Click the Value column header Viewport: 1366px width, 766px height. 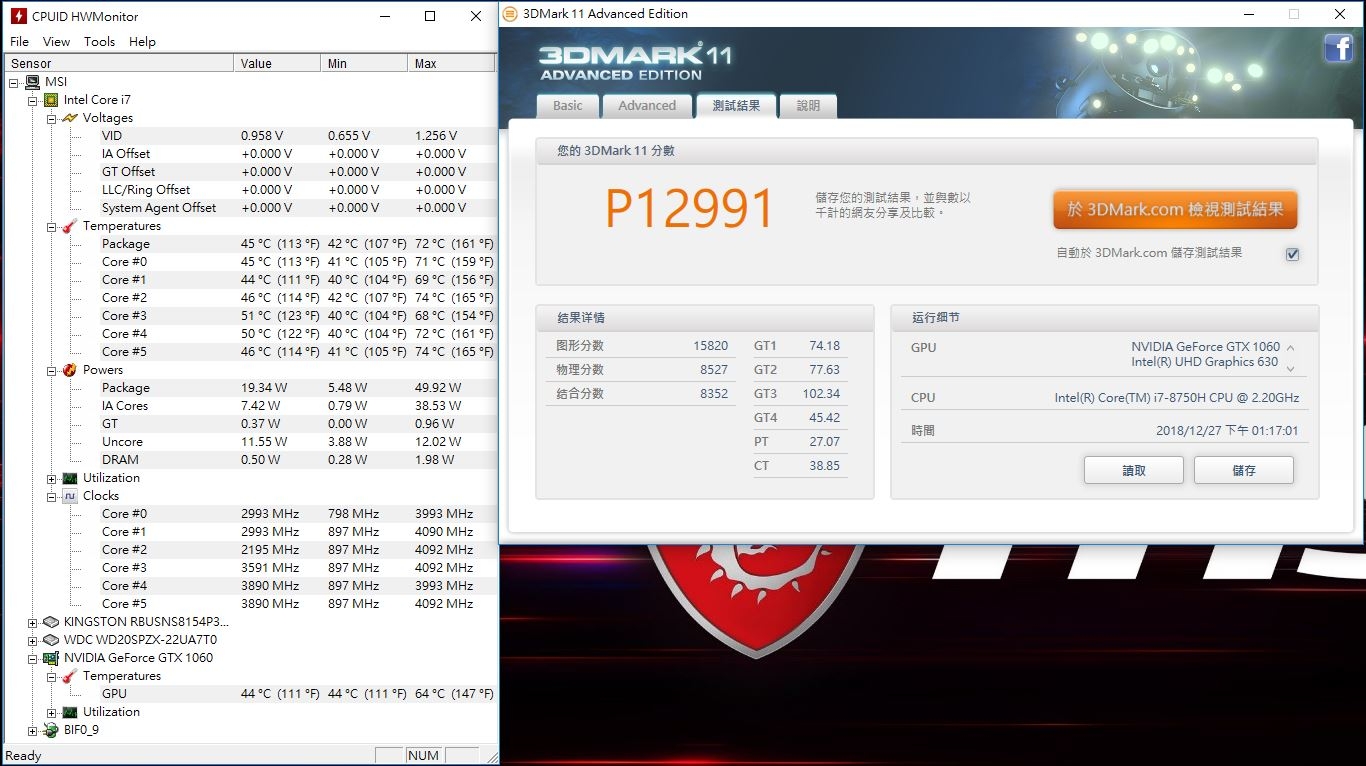pyautogui.click(x=279, y=63)
